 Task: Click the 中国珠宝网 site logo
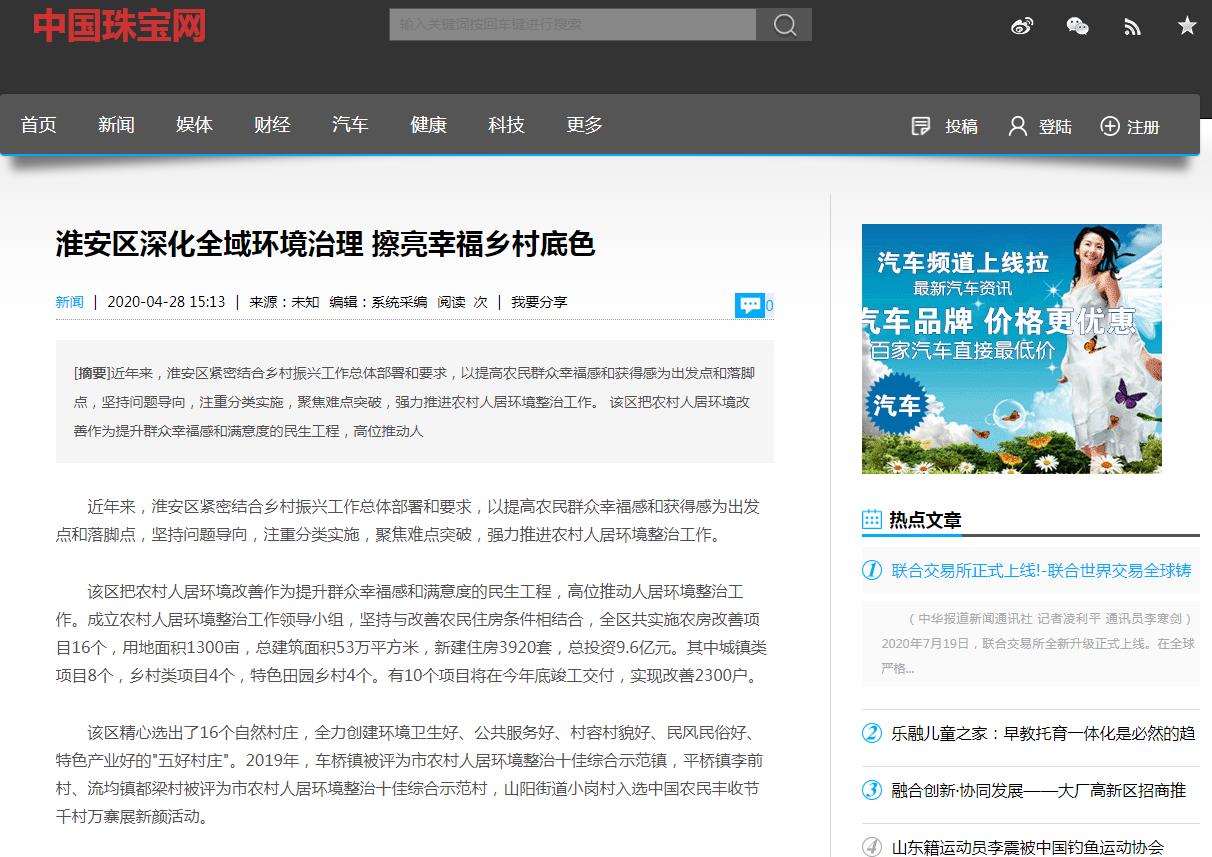pyautogui.click(x=119, y=26)
